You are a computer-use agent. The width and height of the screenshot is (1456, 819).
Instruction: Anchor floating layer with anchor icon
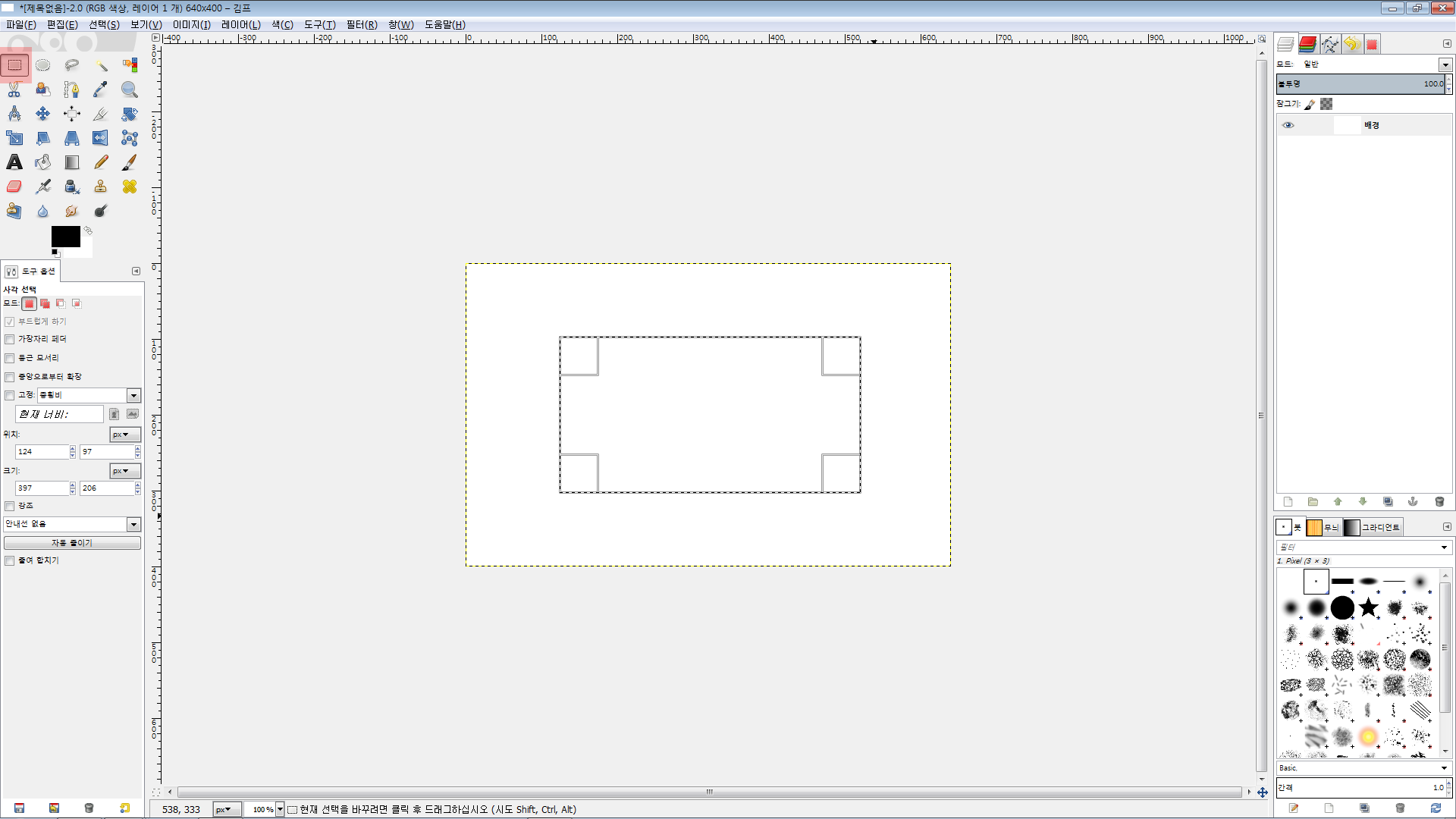pyautogui.click(x=1413, y=502)
